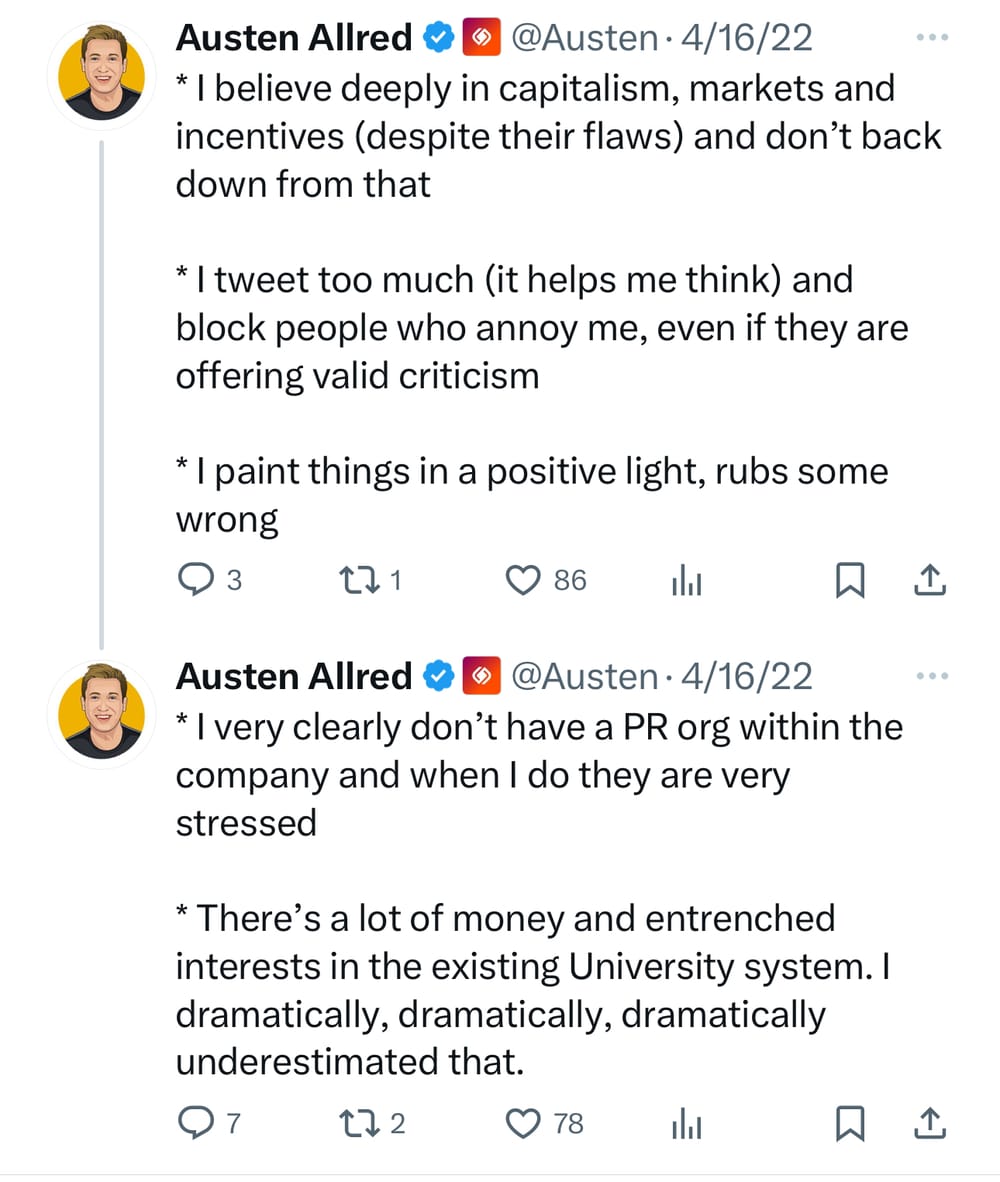Bookmark the first tweet about capitalism
Image resolution: width=1000 pixels, height=1182 pixels.
849,580
